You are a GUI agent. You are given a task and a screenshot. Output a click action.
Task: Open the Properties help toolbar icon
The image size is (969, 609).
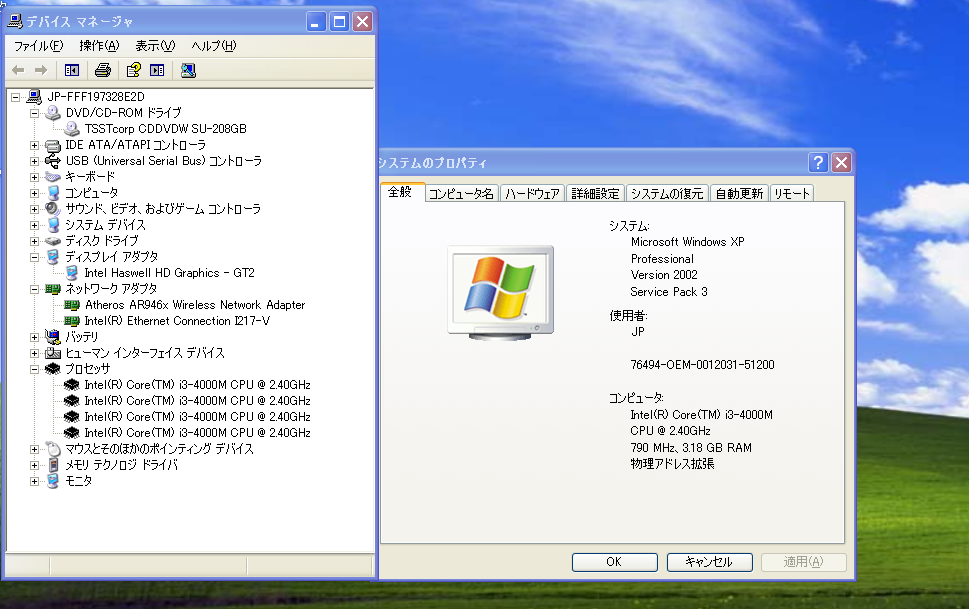pos(133,70)
